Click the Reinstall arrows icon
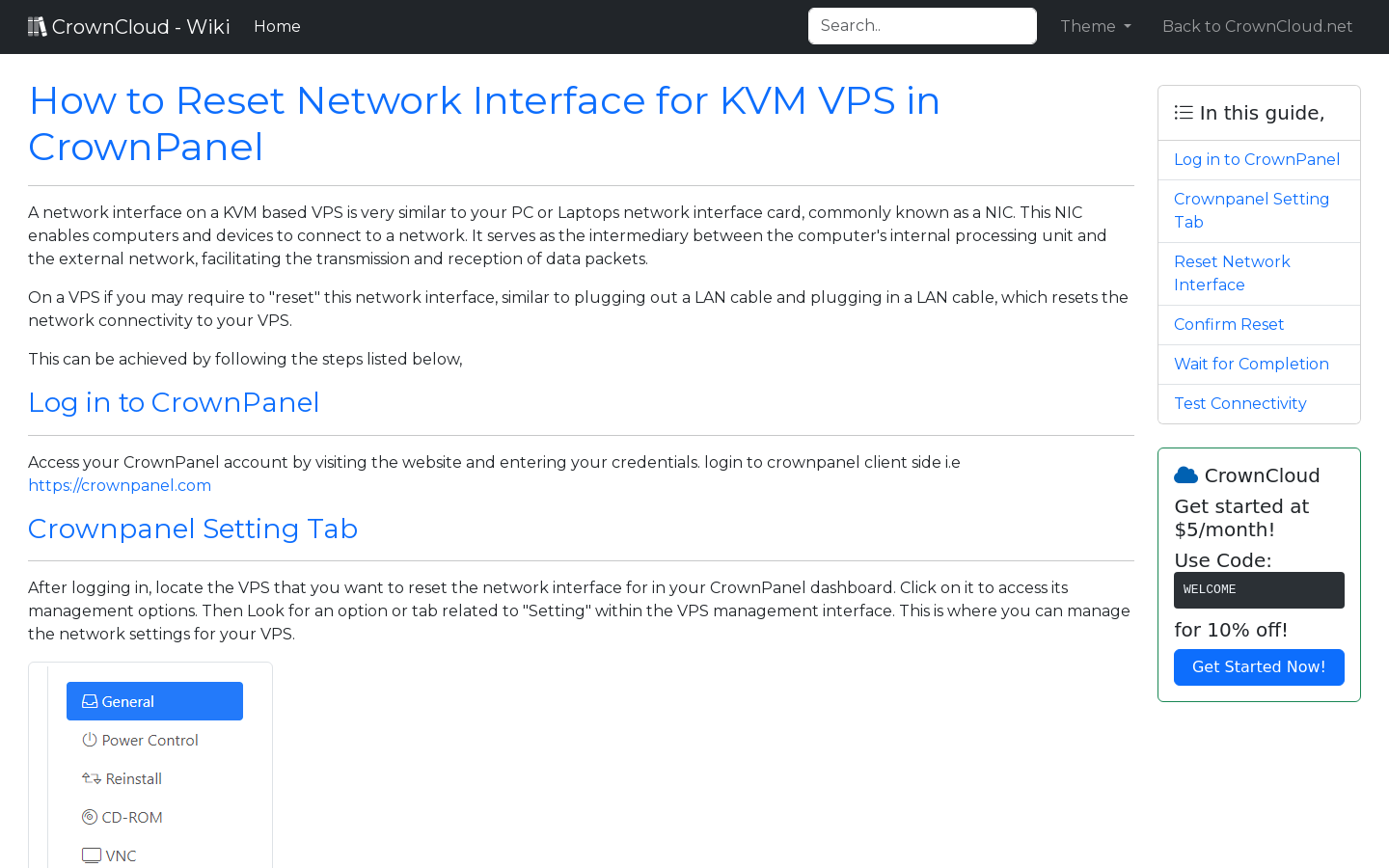Image resolution: width=1389 pixels, height=868 pixels. [90, 777]
